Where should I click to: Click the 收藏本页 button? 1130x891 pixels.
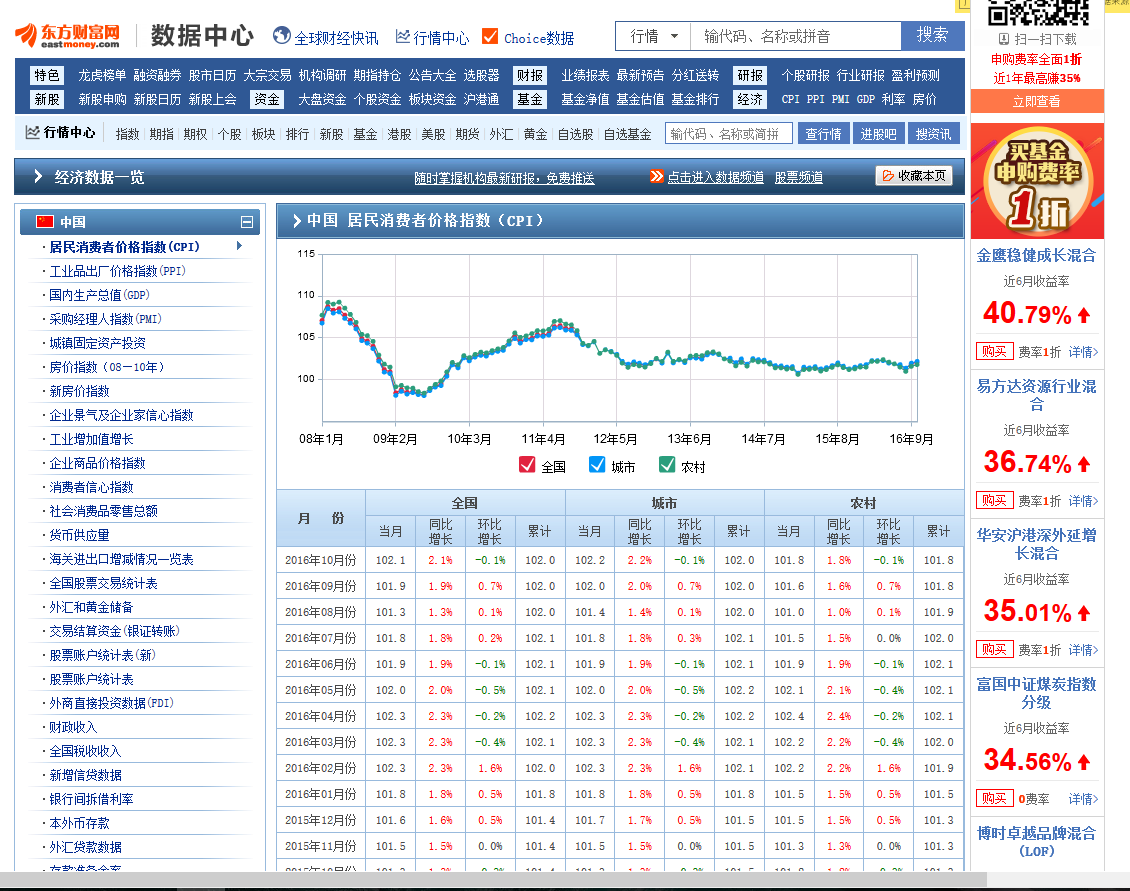[x=913, y=176]
